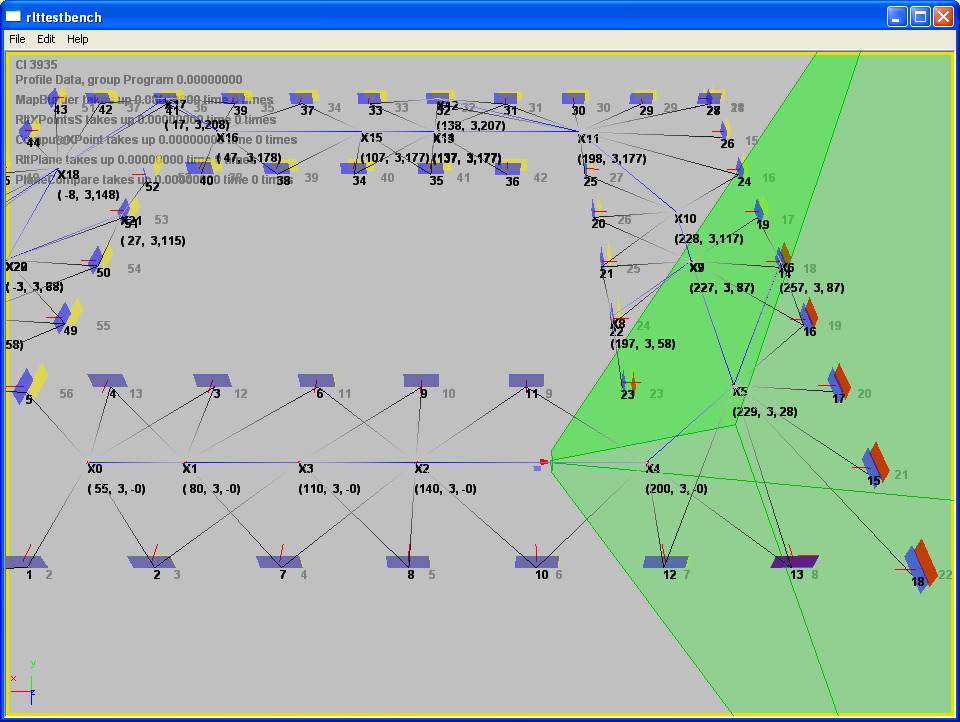Click plane marker 12 at bottom
960x722 pixels.
click(666, 562)
